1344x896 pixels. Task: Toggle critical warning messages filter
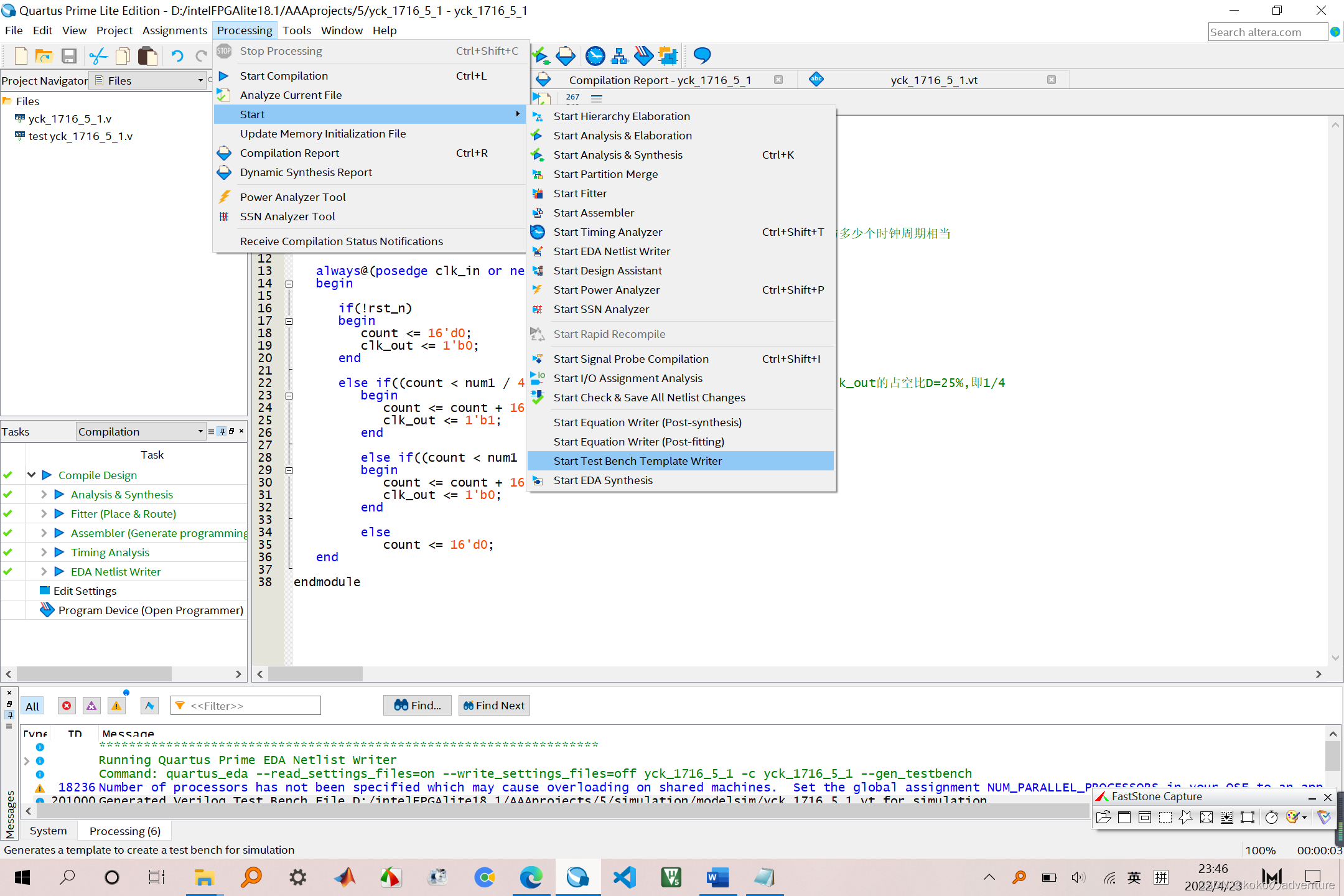[x=91, y=706]
